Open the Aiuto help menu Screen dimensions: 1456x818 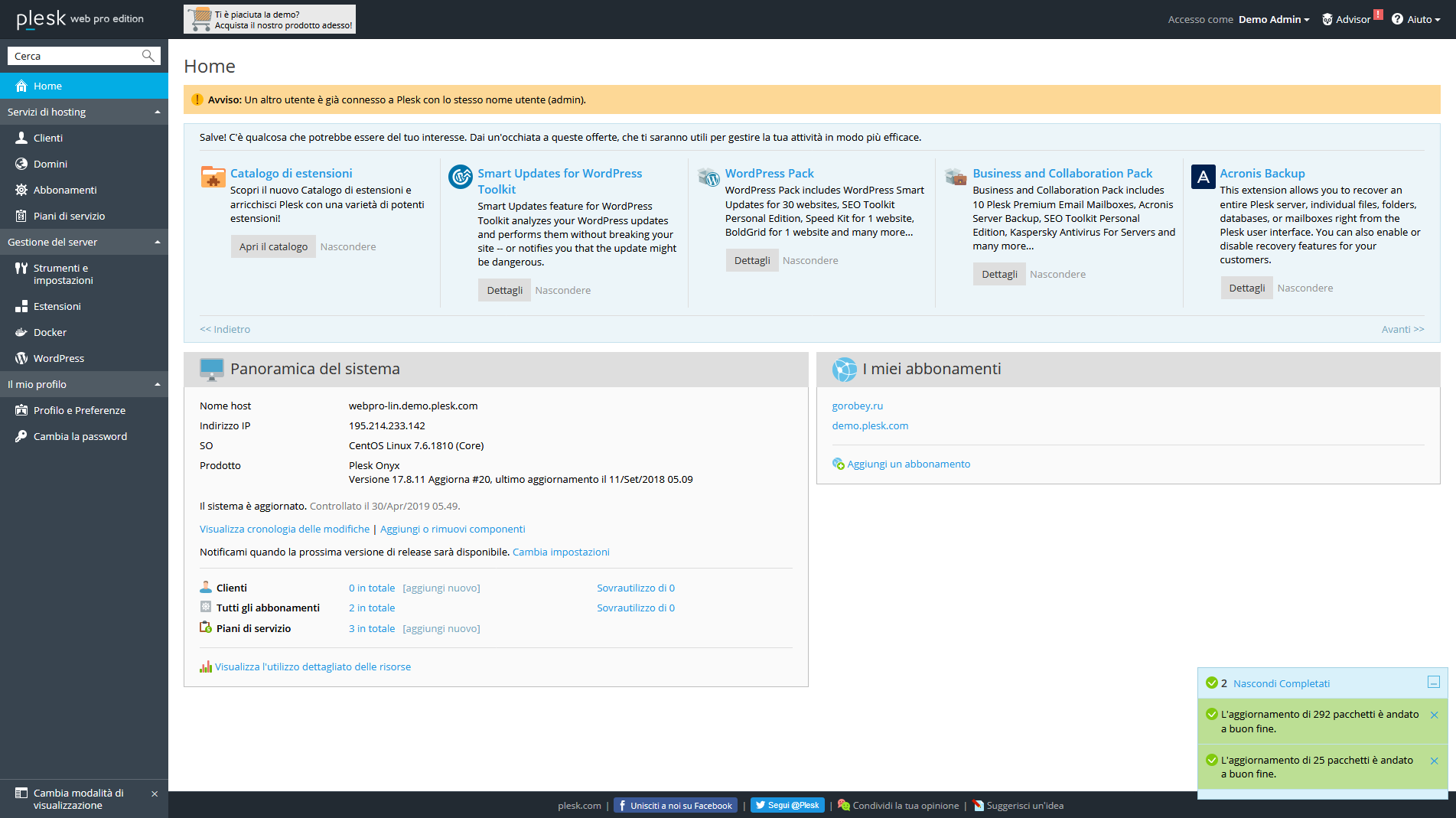[x=1416, y=19]
